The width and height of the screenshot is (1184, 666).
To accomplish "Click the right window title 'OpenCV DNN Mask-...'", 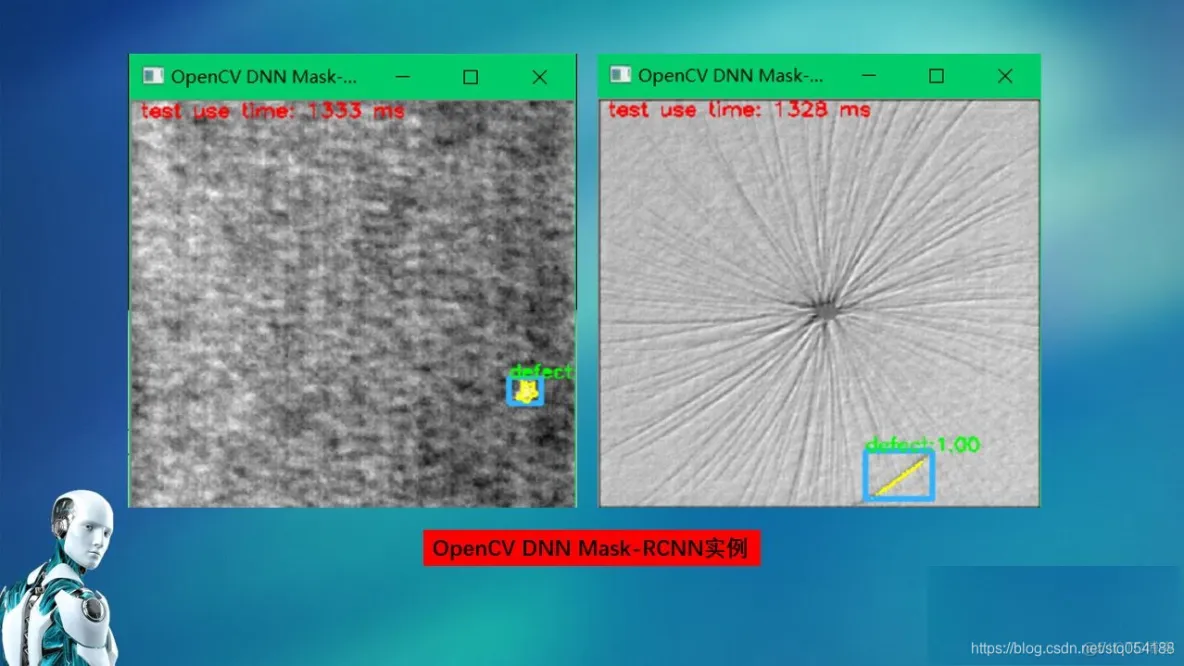I will 730,76.
